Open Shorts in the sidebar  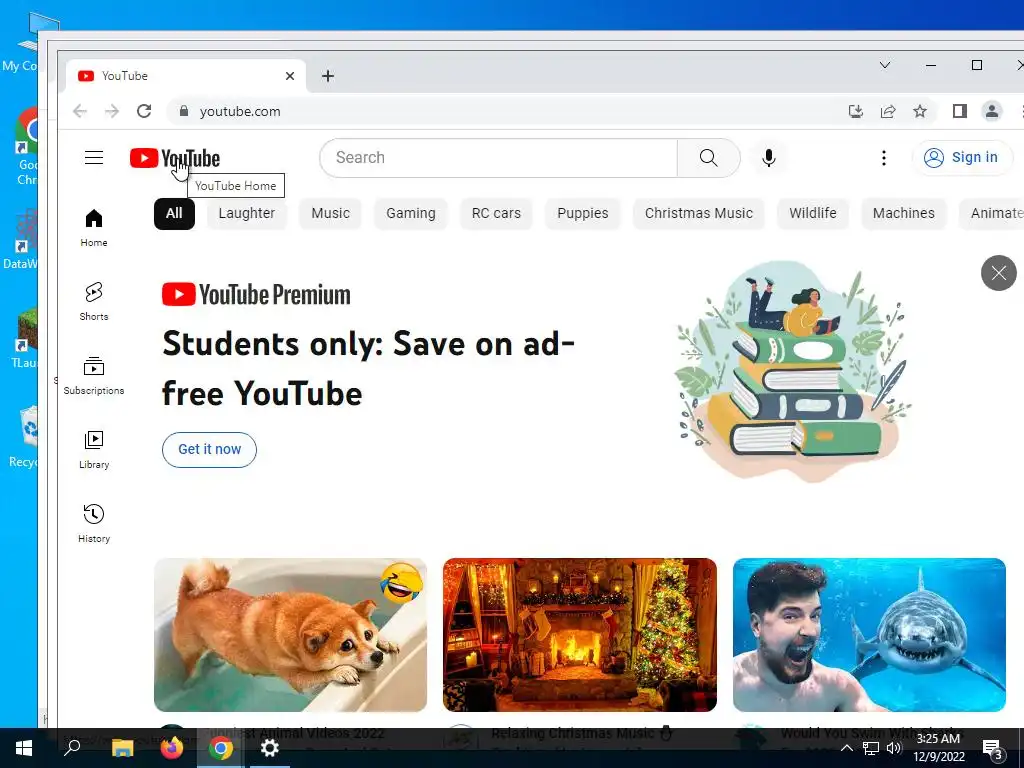coord(94,302)
